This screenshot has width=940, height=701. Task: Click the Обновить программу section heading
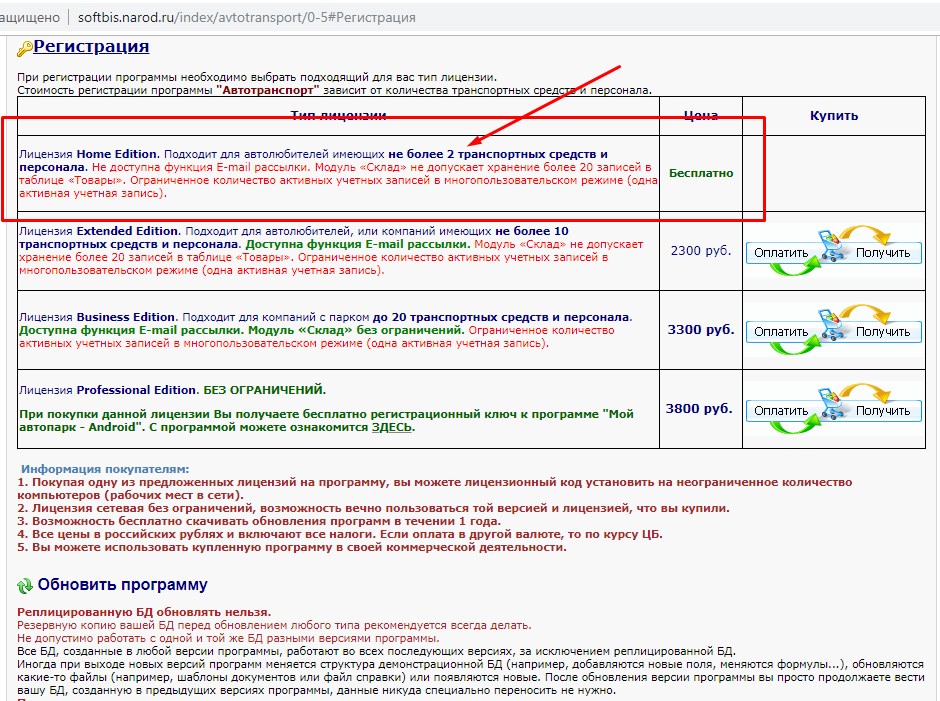click(122, 585)
